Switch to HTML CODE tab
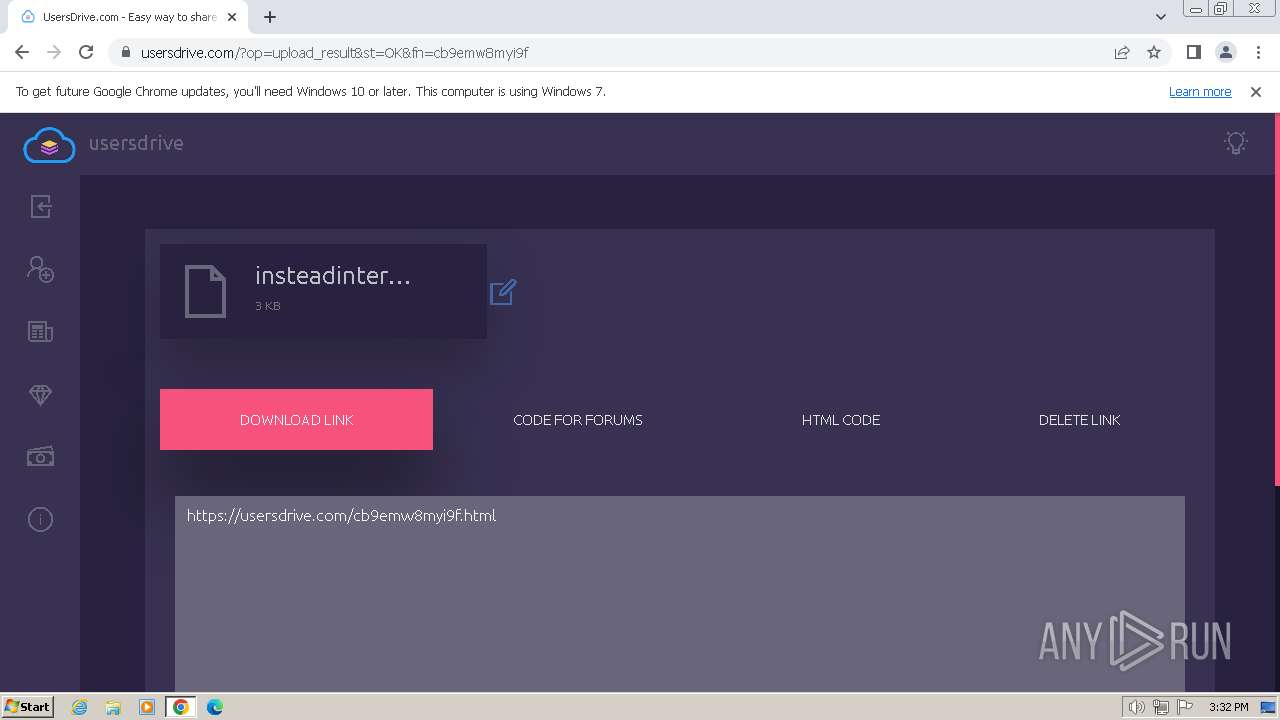Image resolution: width=1280 pixels, height=720 pixels. (841, 420)
